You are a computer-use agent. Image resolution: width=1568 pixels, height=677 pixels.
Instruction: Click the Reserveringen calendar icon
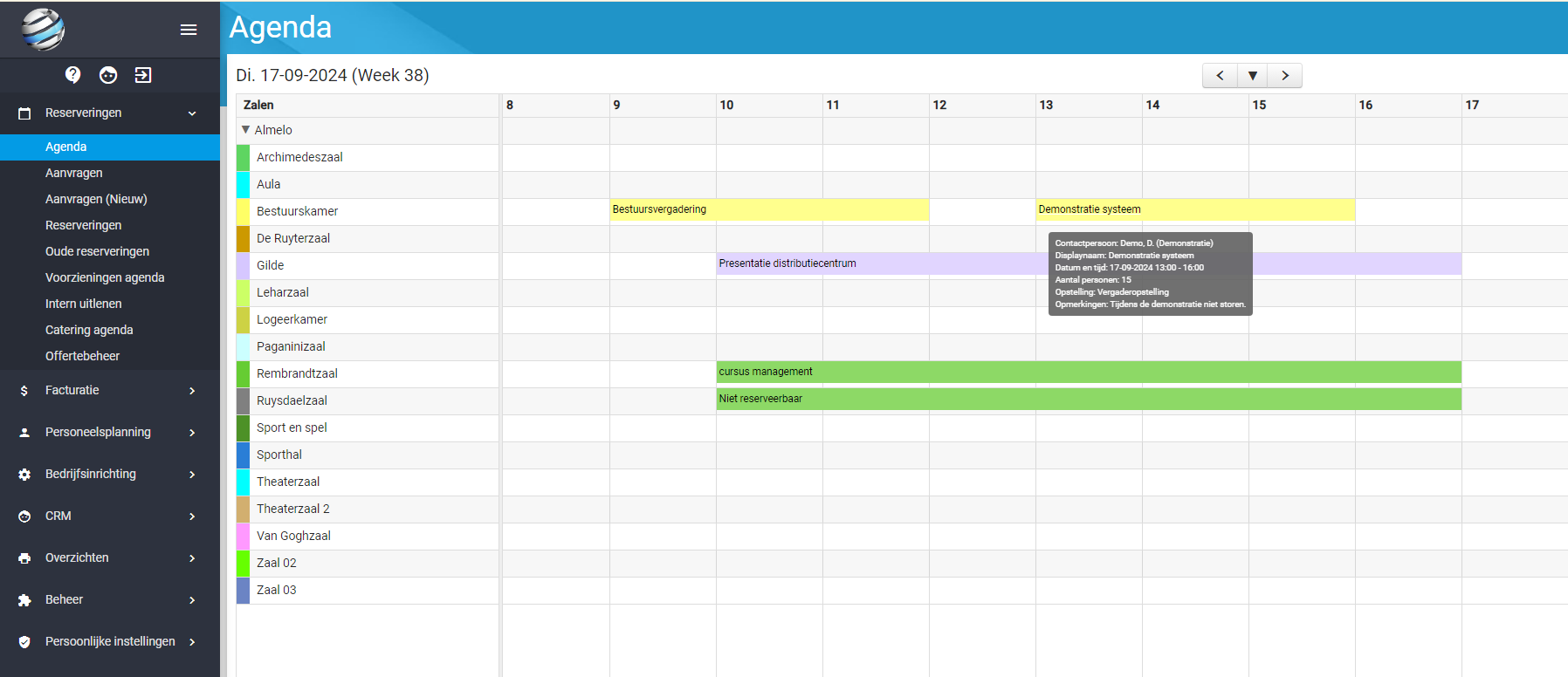[24, 113]
